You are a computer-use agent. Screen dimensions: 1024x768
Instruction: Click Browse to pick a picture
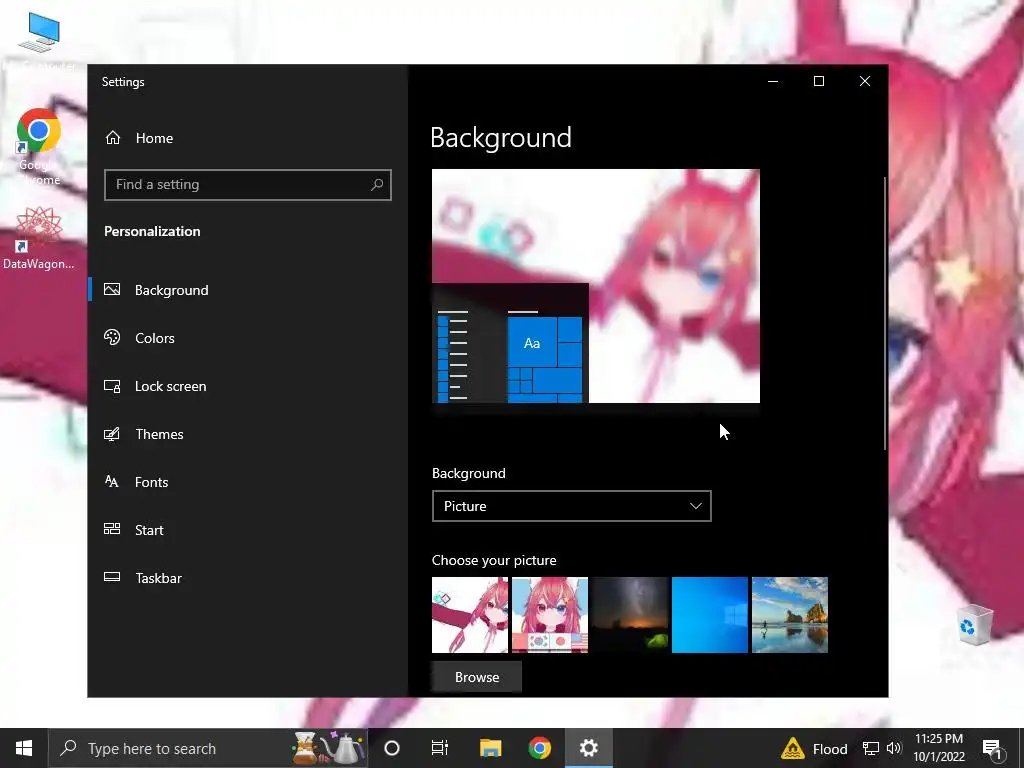click(477, 677)
